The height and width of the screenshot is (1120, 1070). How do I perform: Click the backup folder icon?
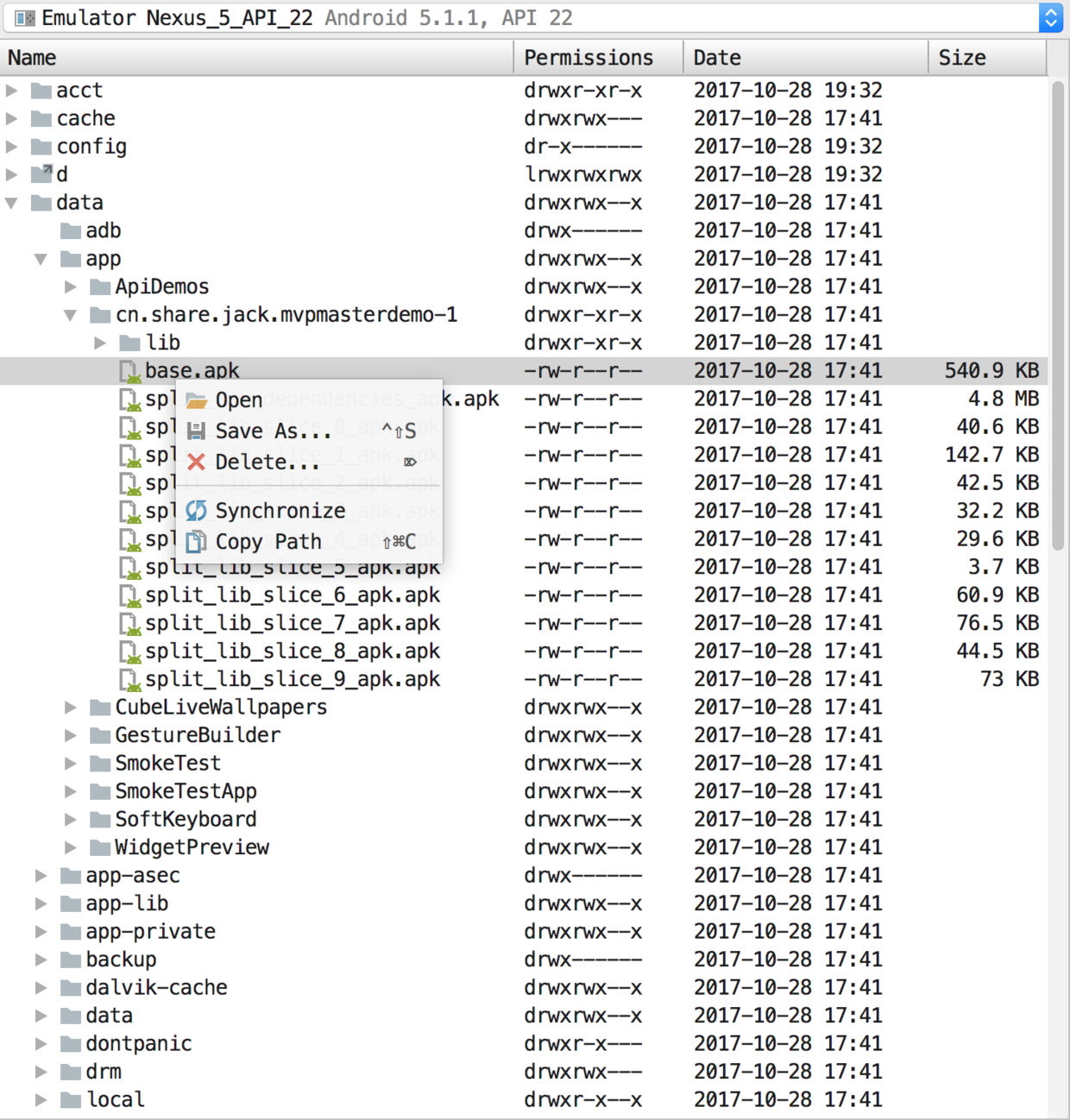71,960
